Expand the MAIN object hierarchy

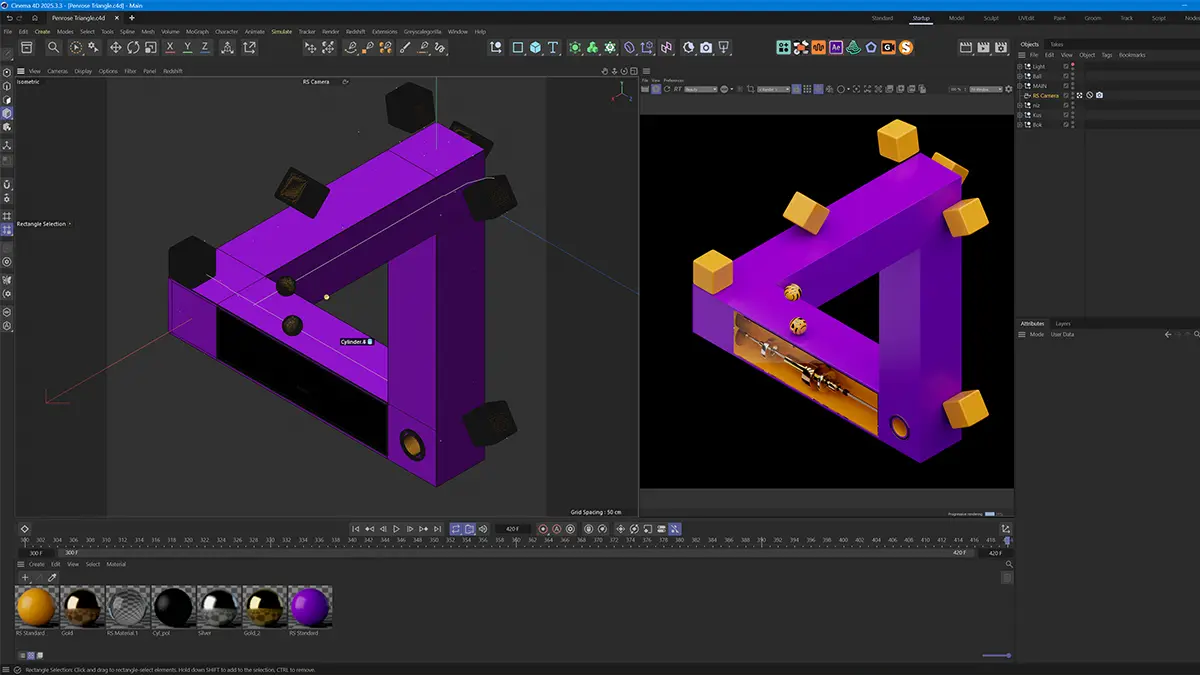pos(1020,86)
